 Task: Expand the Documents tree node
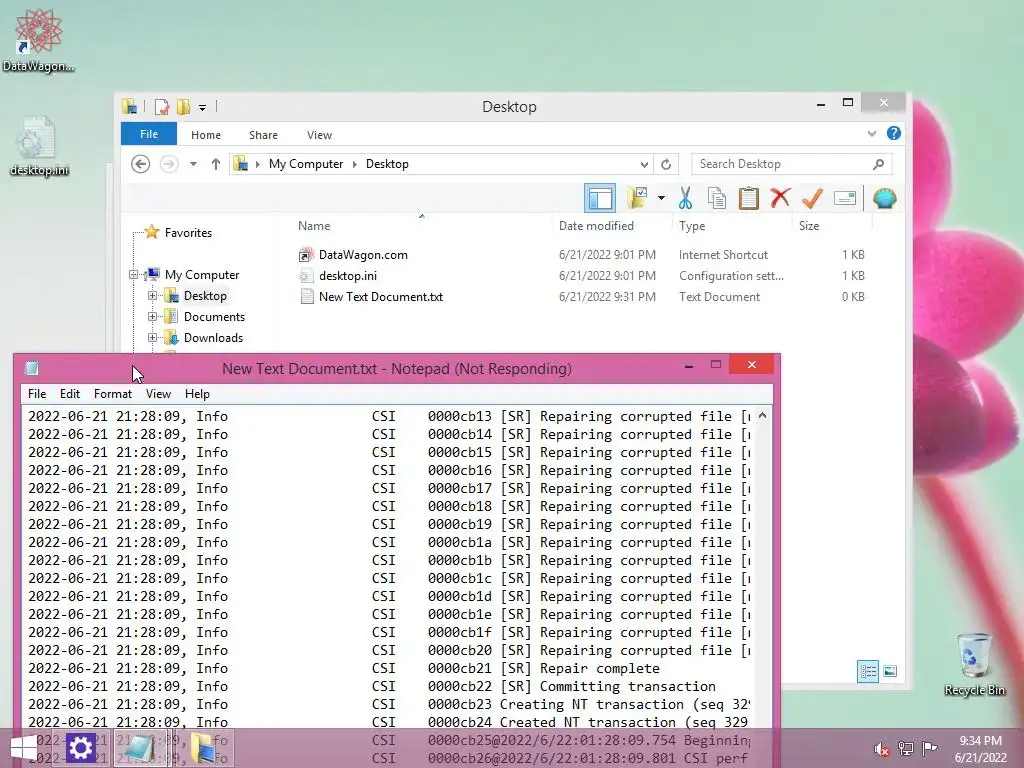[x=152, y=317]
